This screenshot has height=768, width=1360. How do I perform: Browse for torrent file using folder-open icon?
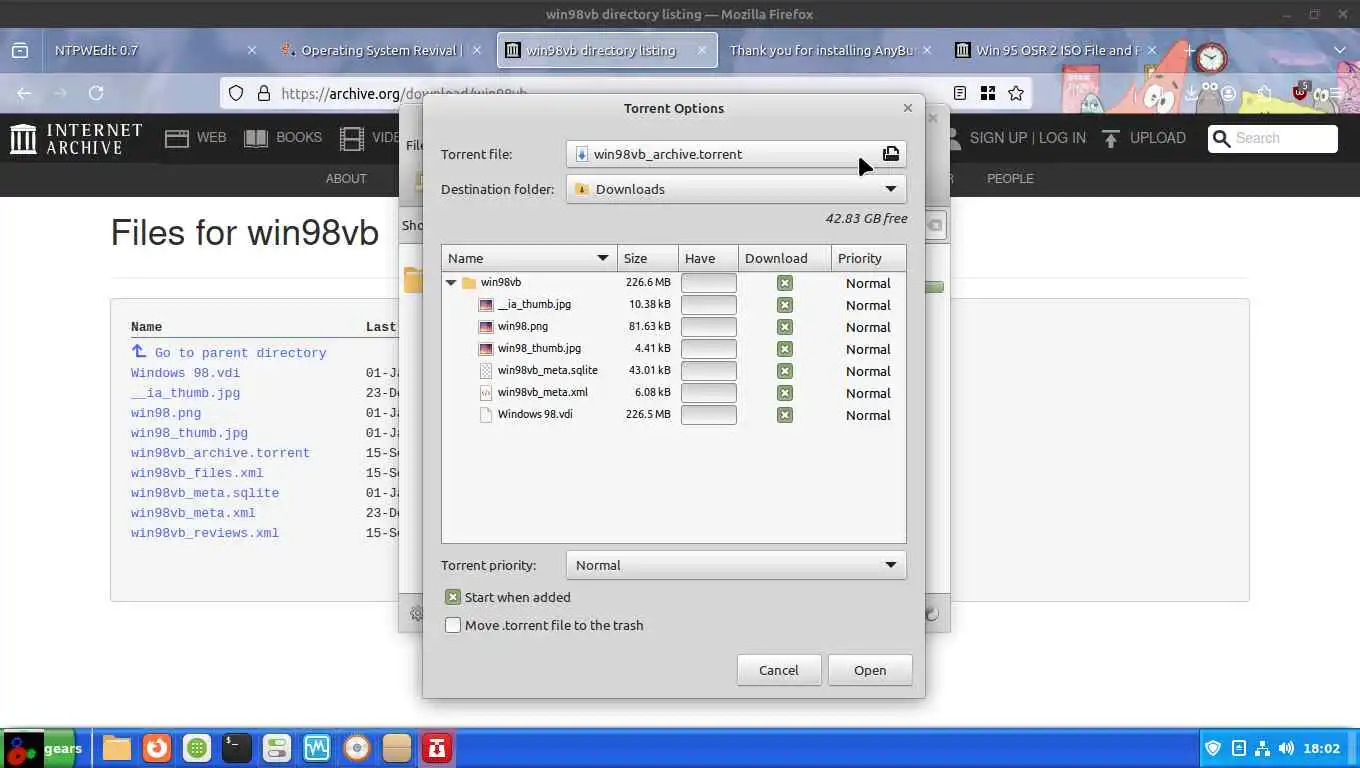coord(891,154)
